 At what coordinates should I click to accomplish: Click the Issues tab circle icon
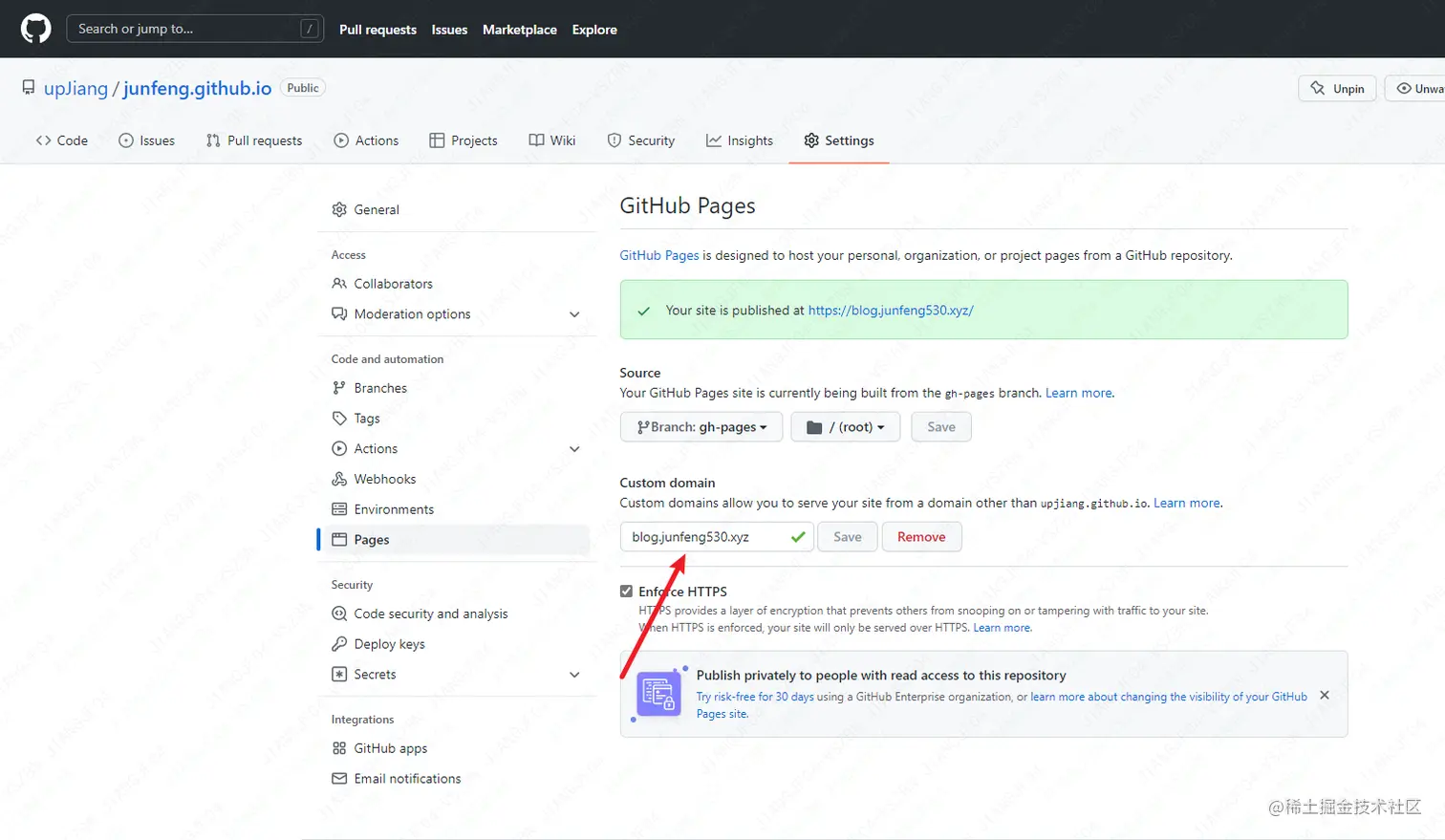click(126, 140)
